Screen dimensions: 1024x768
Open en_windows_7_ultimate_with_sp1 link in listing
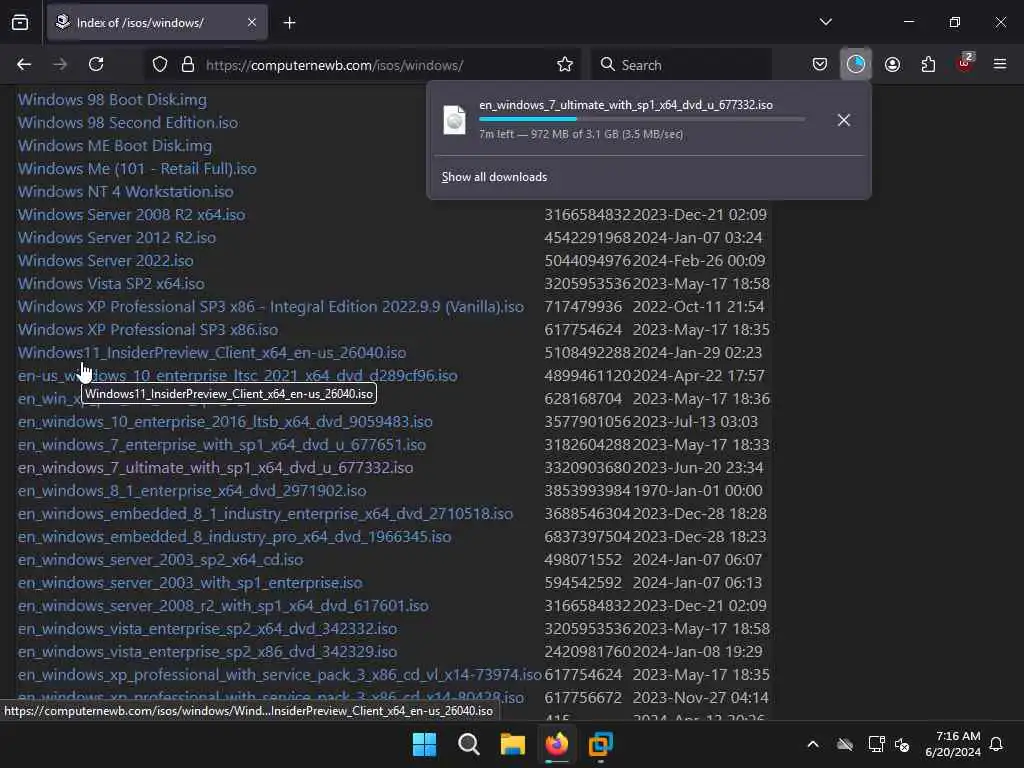tap(216, 468)
